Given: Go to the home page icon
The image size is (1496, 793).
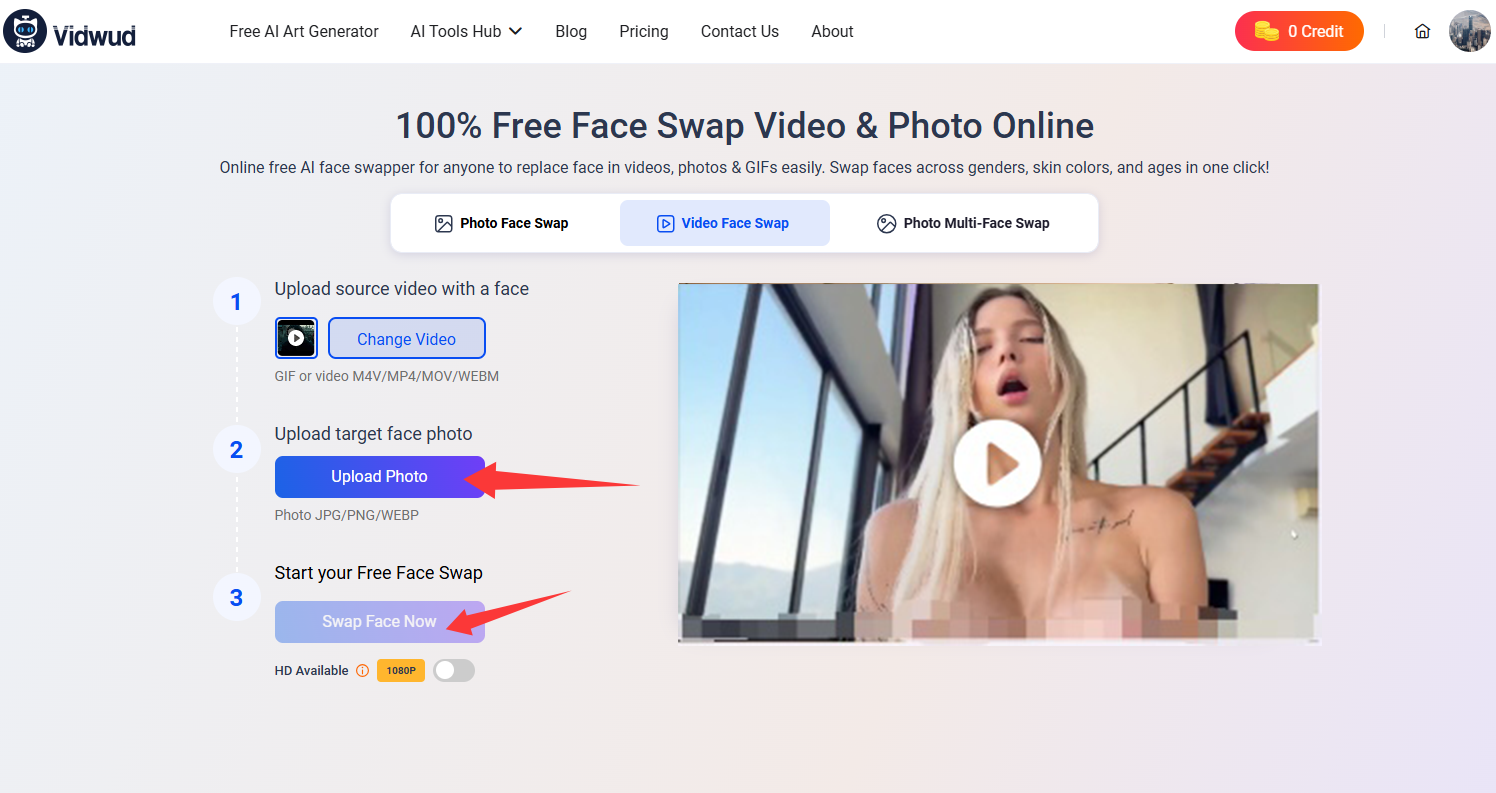Looking at the screenshot, I should pyautogui.click(x=1422, y=32).
